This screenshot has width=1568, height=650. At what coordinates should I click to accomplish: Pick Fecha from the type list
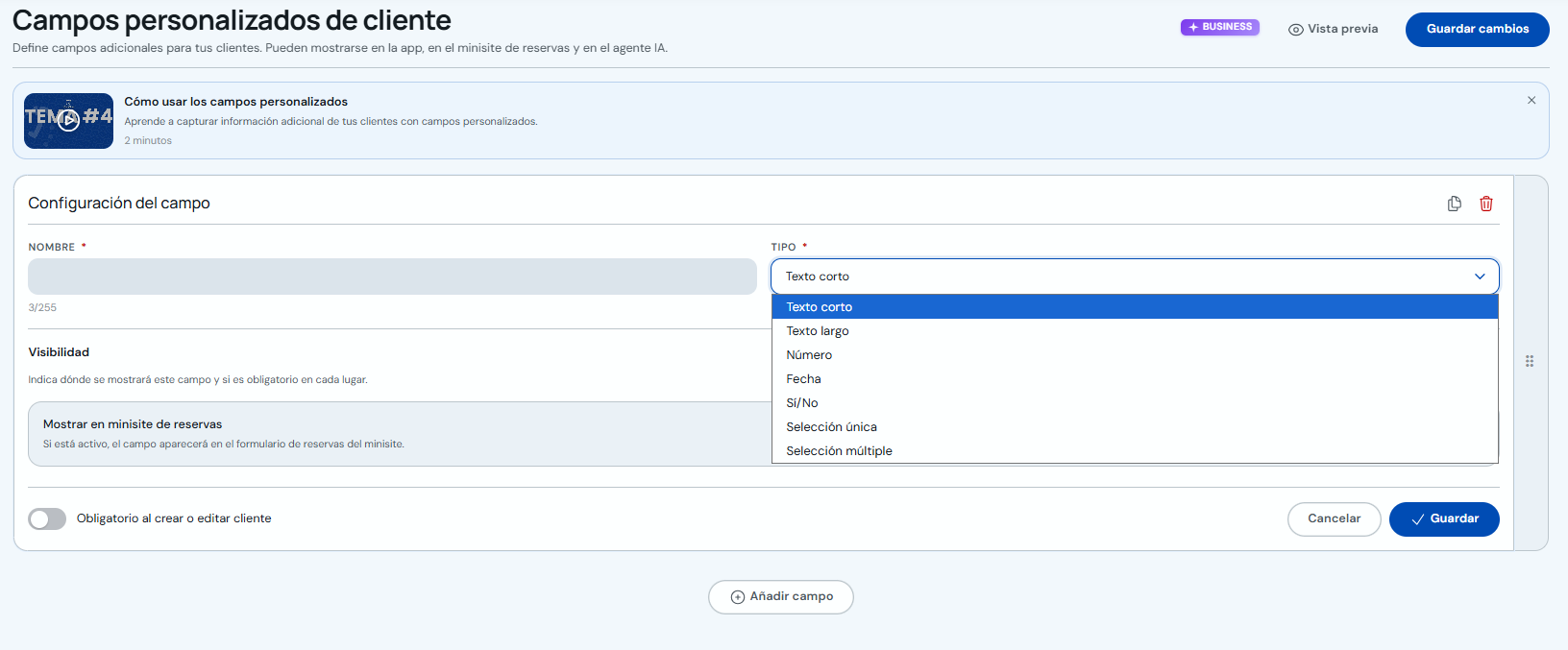[x=1135, y=379]
